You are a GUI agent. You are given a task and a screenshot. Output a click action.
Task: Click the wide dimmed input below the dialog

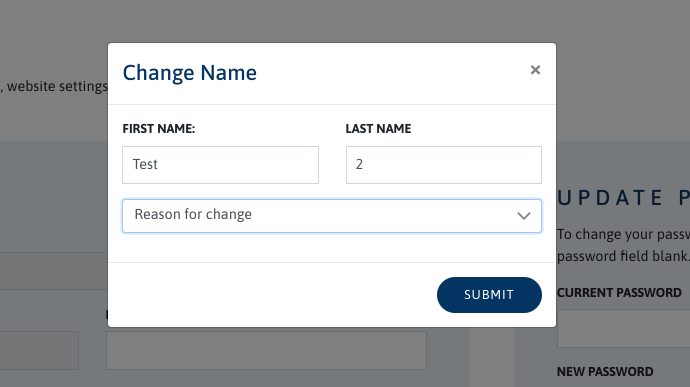(266, 350)
